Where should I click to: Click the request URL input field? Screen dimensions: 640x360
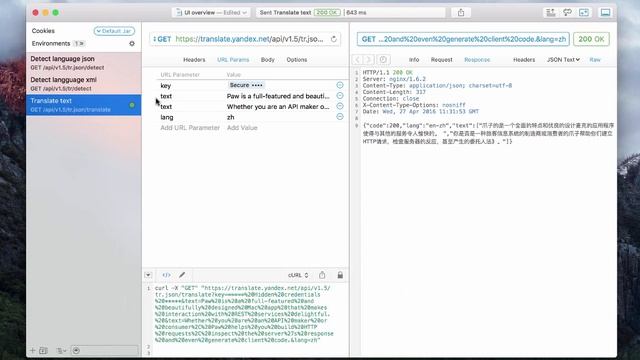coord(250,39)
